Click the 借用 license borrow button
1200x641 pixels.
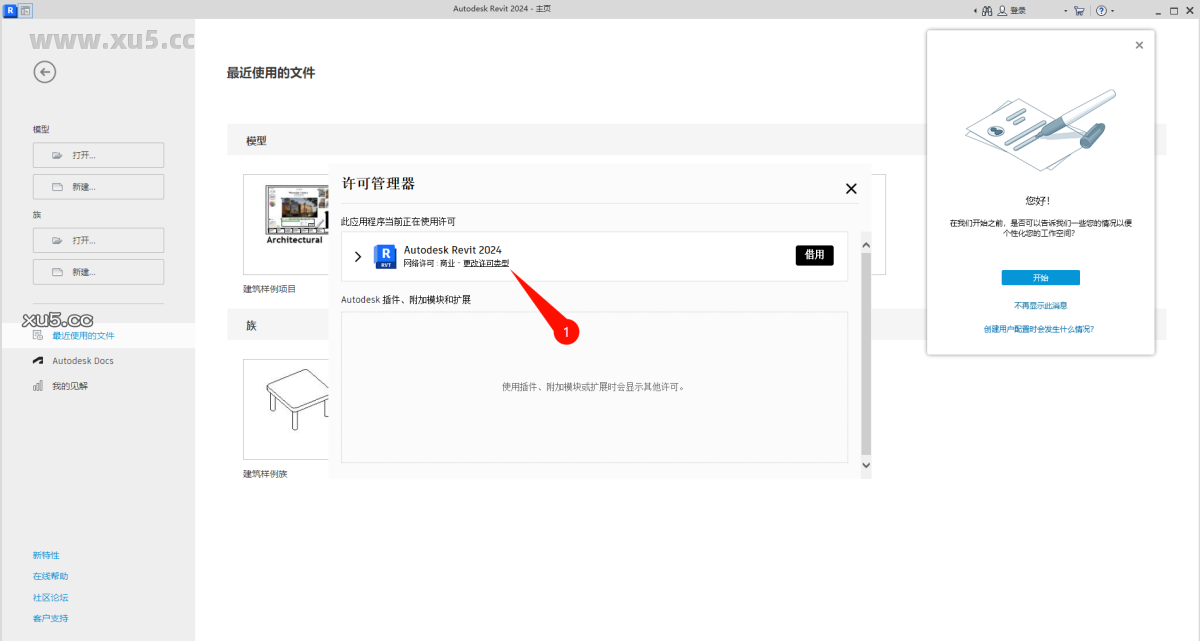pos(814,255)
